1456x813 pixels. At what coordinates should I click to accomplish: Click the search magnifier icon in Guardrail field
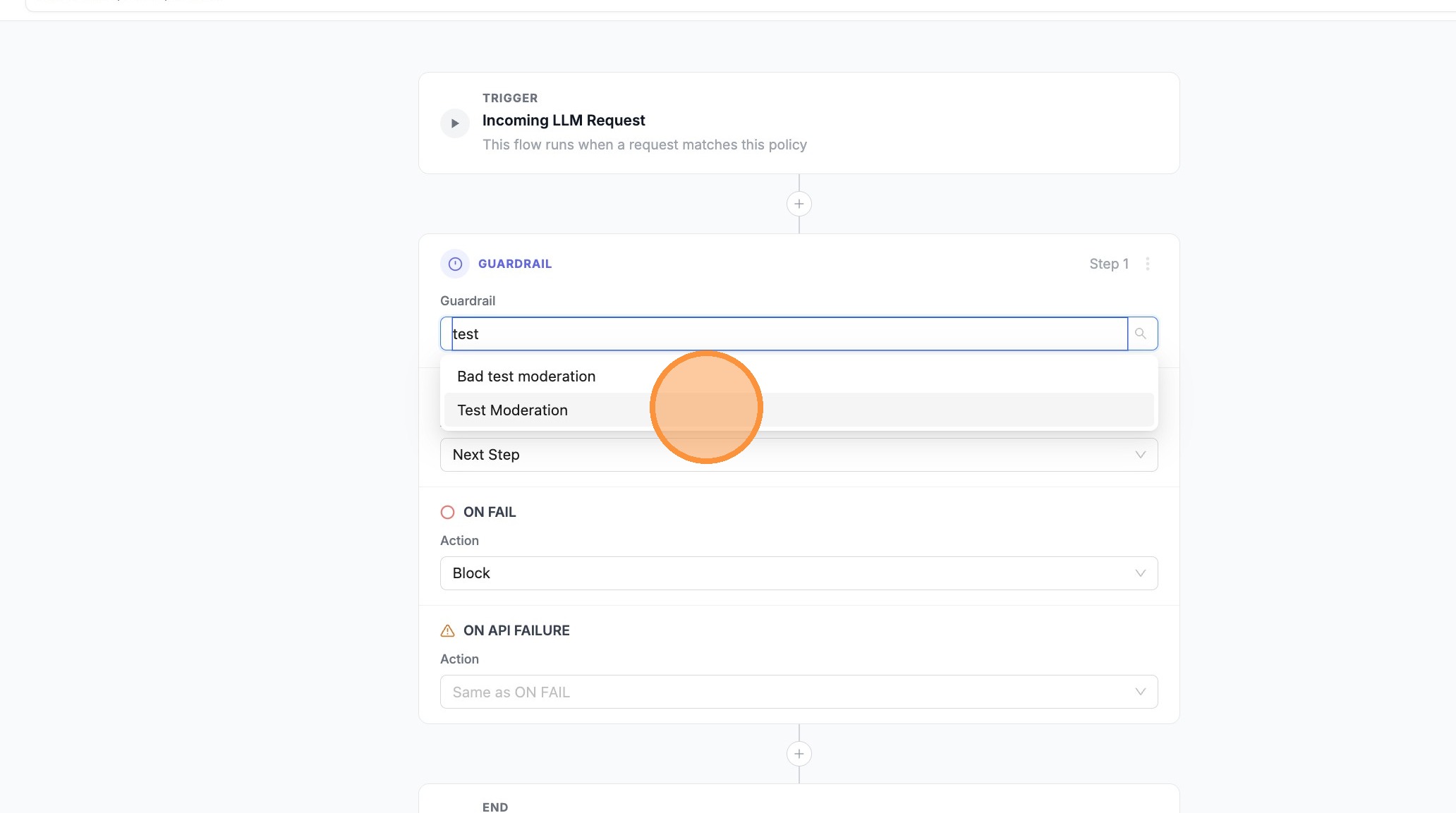tap(1141, 334)
